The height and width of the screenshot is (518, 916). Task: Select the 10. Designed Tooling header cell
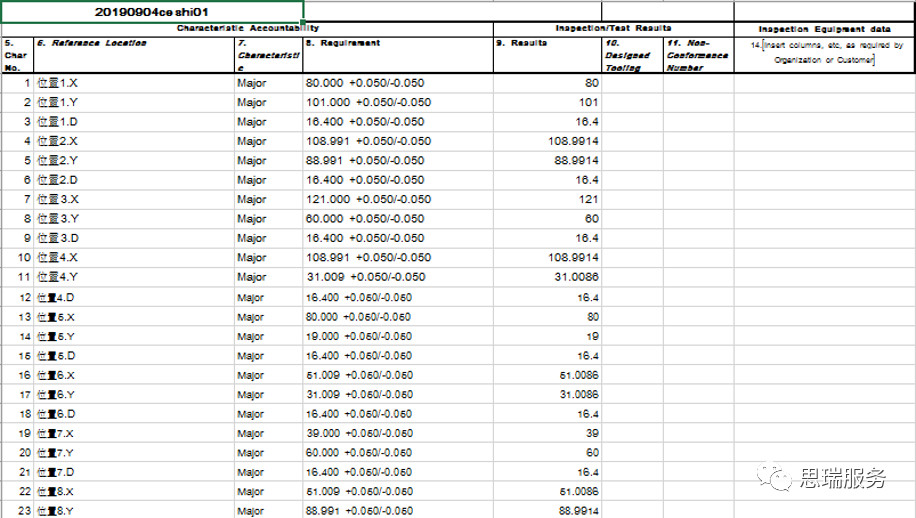[x=632, y=56]
